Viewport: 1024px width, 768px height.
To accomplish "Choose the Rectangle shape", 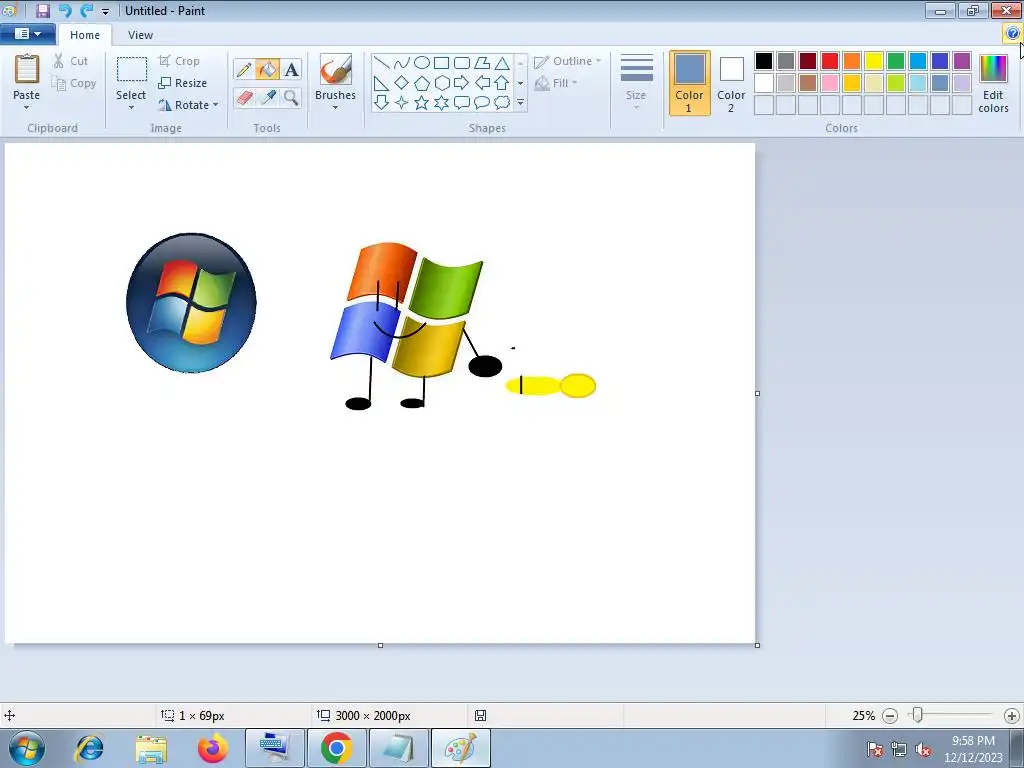I will pos(441,63).
